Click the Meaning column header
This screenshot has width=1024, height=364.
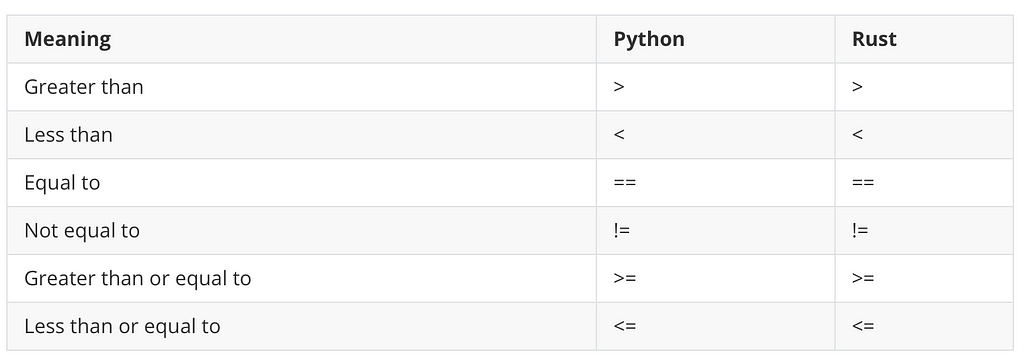click(67, 39)
